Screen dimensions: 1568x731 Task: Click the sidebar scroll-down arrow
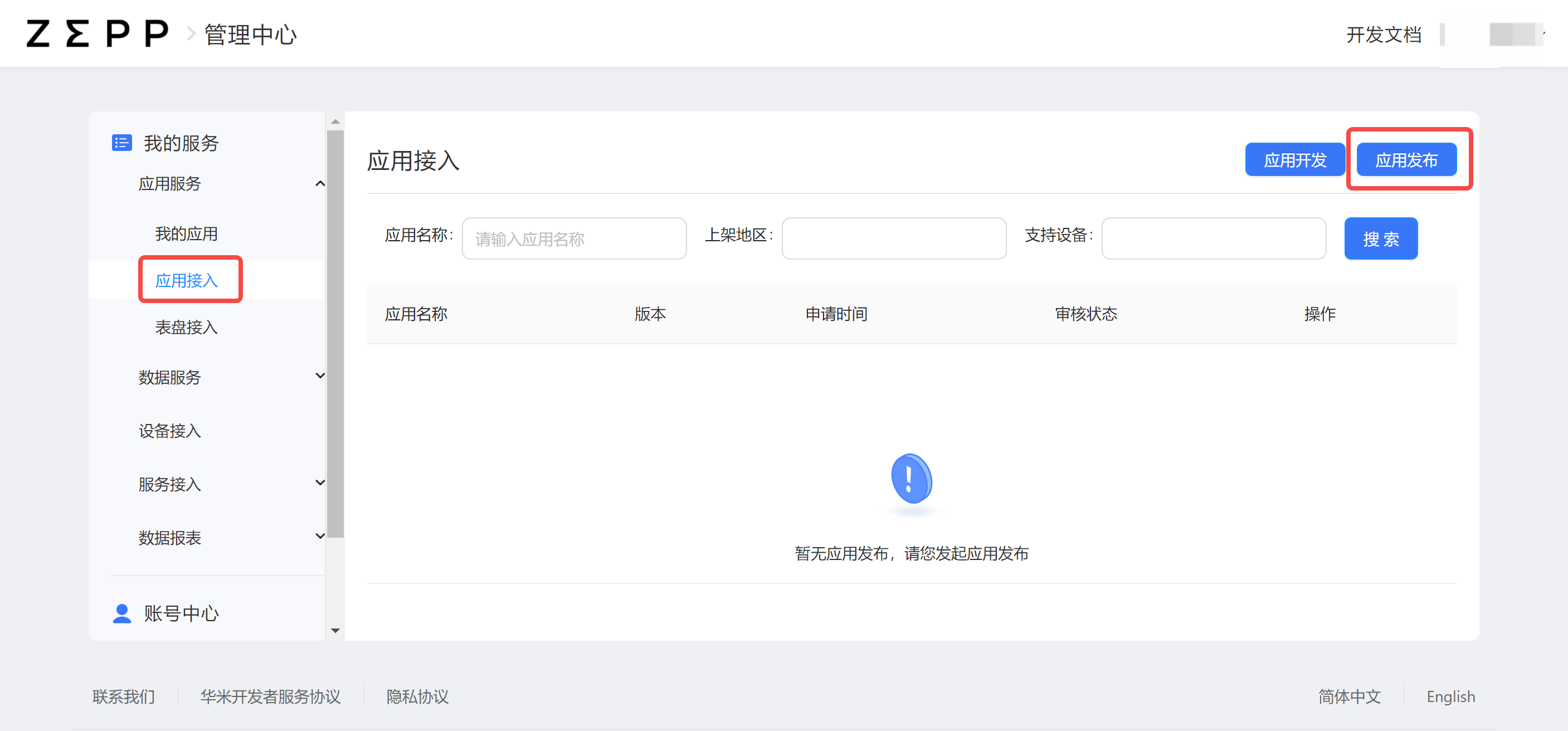pyautogui.click(x=335, y=631)
